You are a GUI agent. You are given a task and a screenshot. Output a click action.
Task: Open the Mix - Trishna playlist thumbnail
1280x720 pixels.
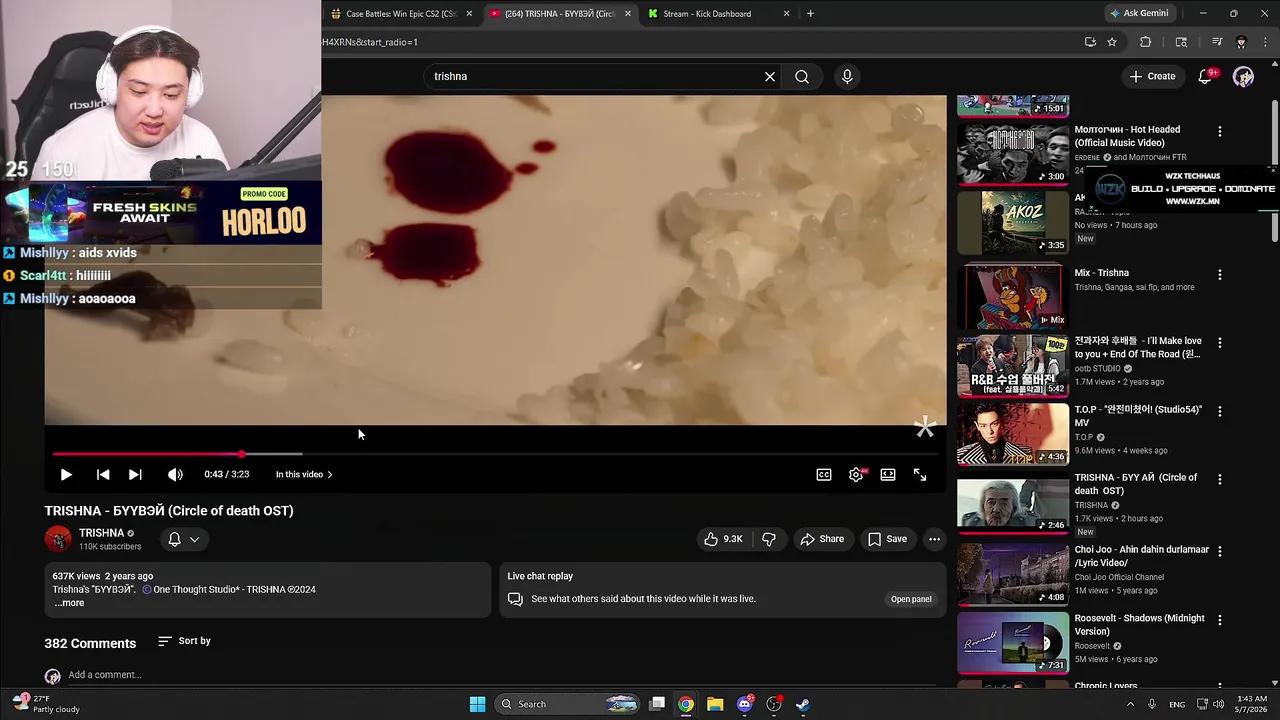coord(1013,297)
